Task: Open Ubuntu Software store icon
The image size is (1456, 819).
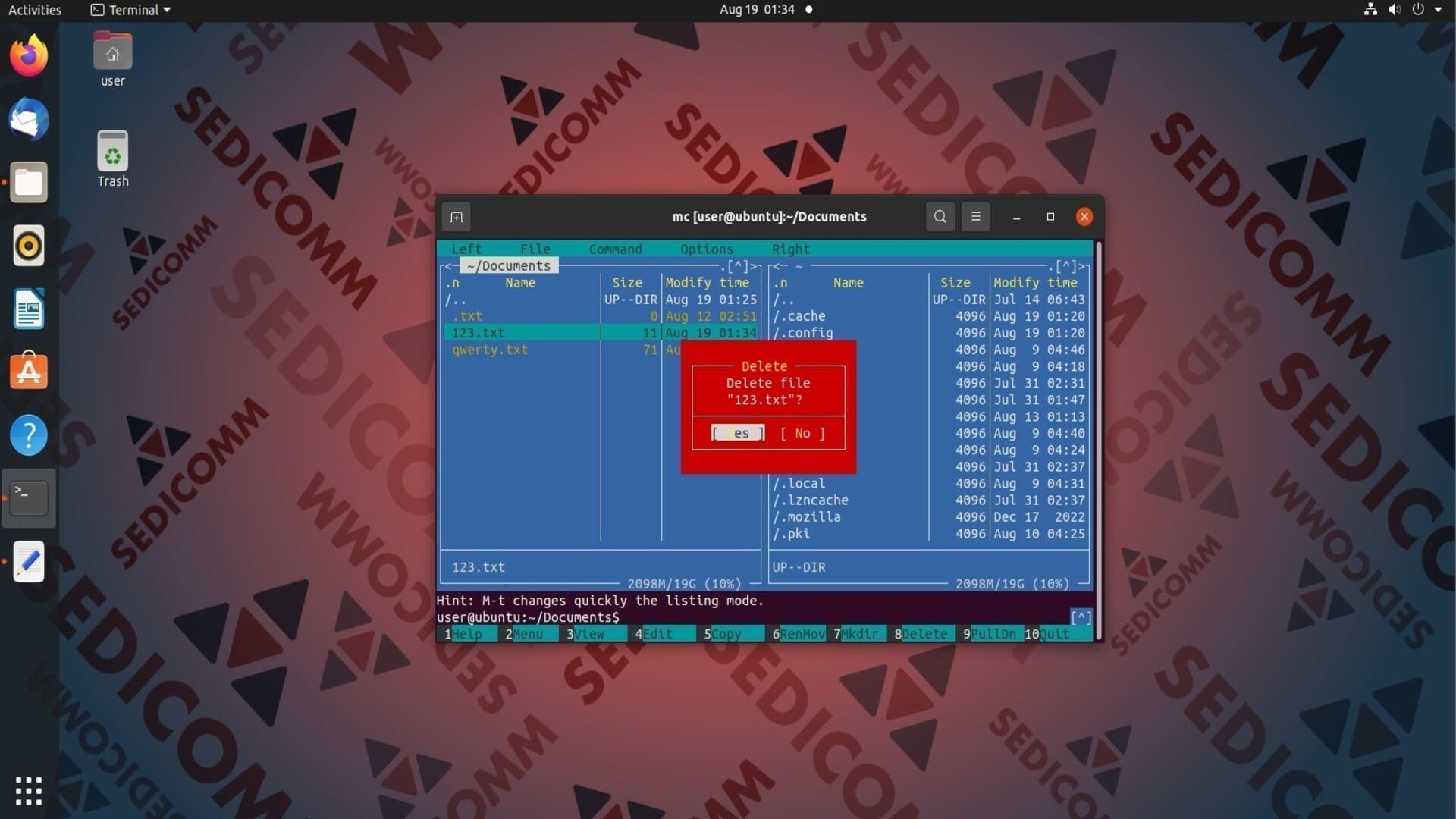Action: pyautogui.click(x=29, y=372)
